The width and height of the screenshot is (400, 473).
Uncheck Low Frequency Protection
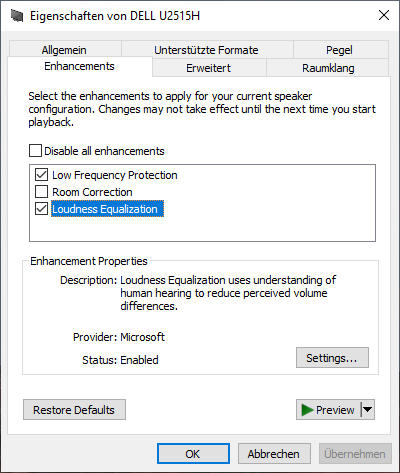point(41,175)
